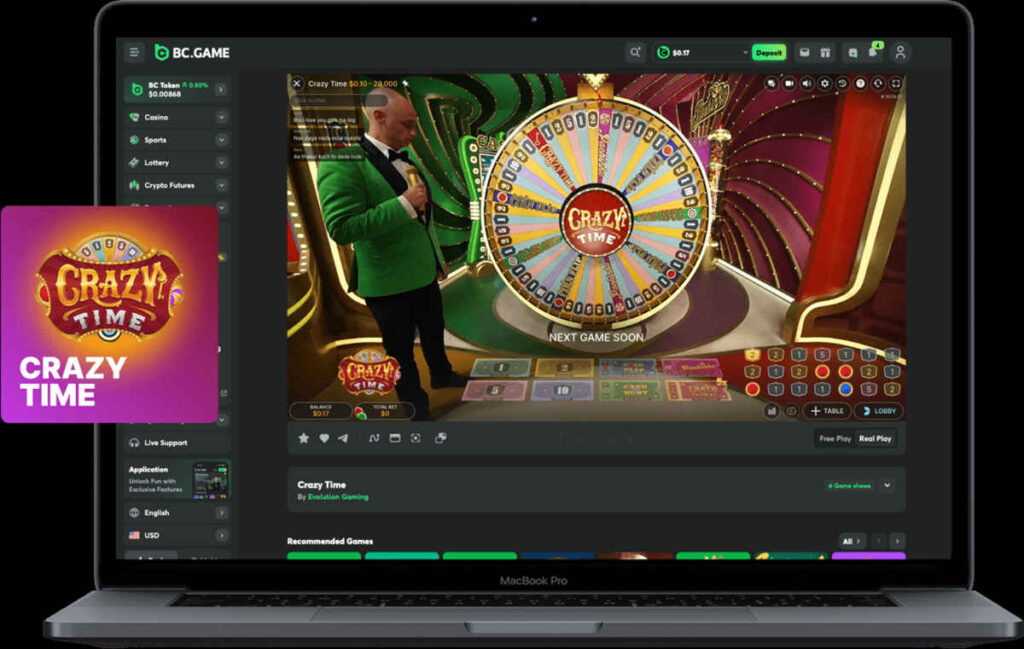The image size is (1024, 649).
Task: Open the English language selector
Action: 176,513
